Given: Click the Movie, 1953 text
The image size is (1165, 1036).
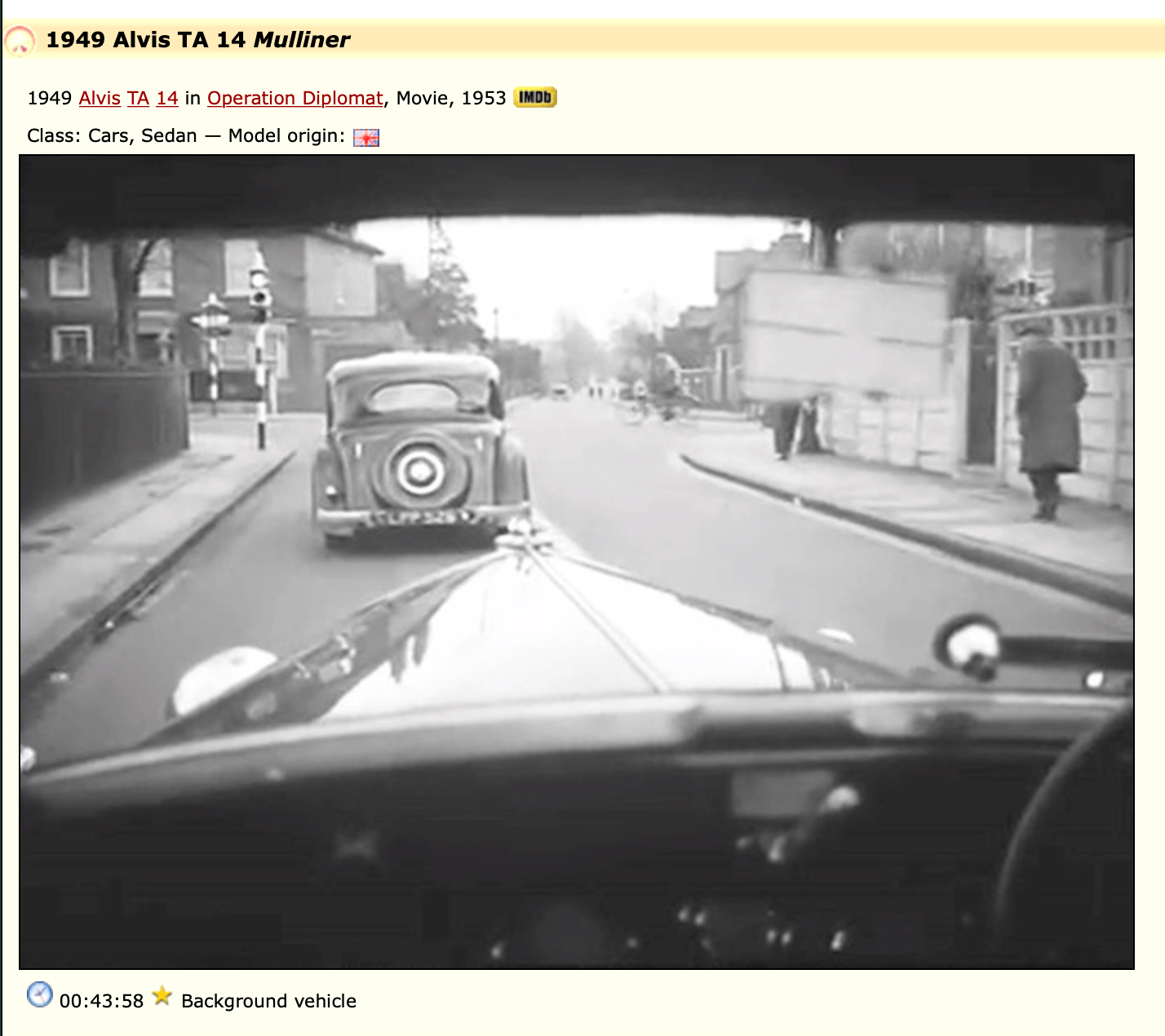Looking at the screenshot, I should pos(451,99).
